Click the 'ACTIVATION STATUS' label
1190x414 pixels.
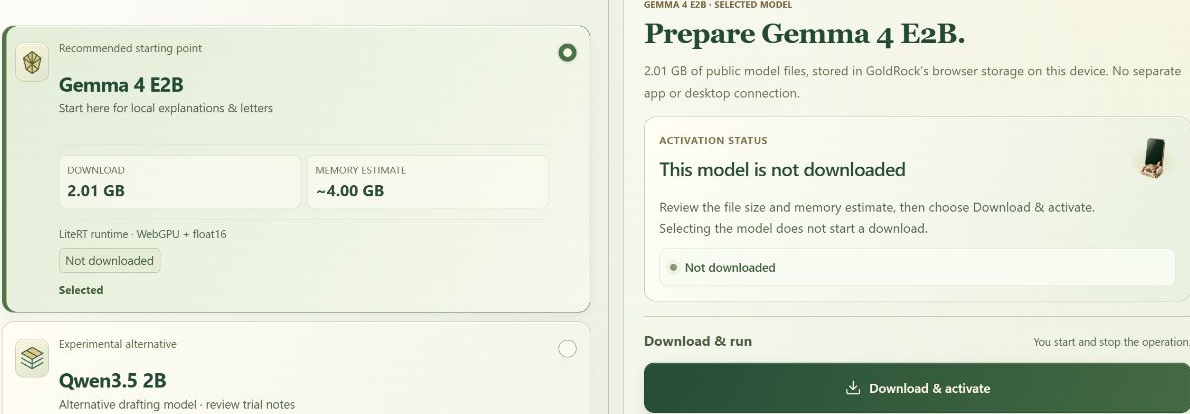click(713, 140)
